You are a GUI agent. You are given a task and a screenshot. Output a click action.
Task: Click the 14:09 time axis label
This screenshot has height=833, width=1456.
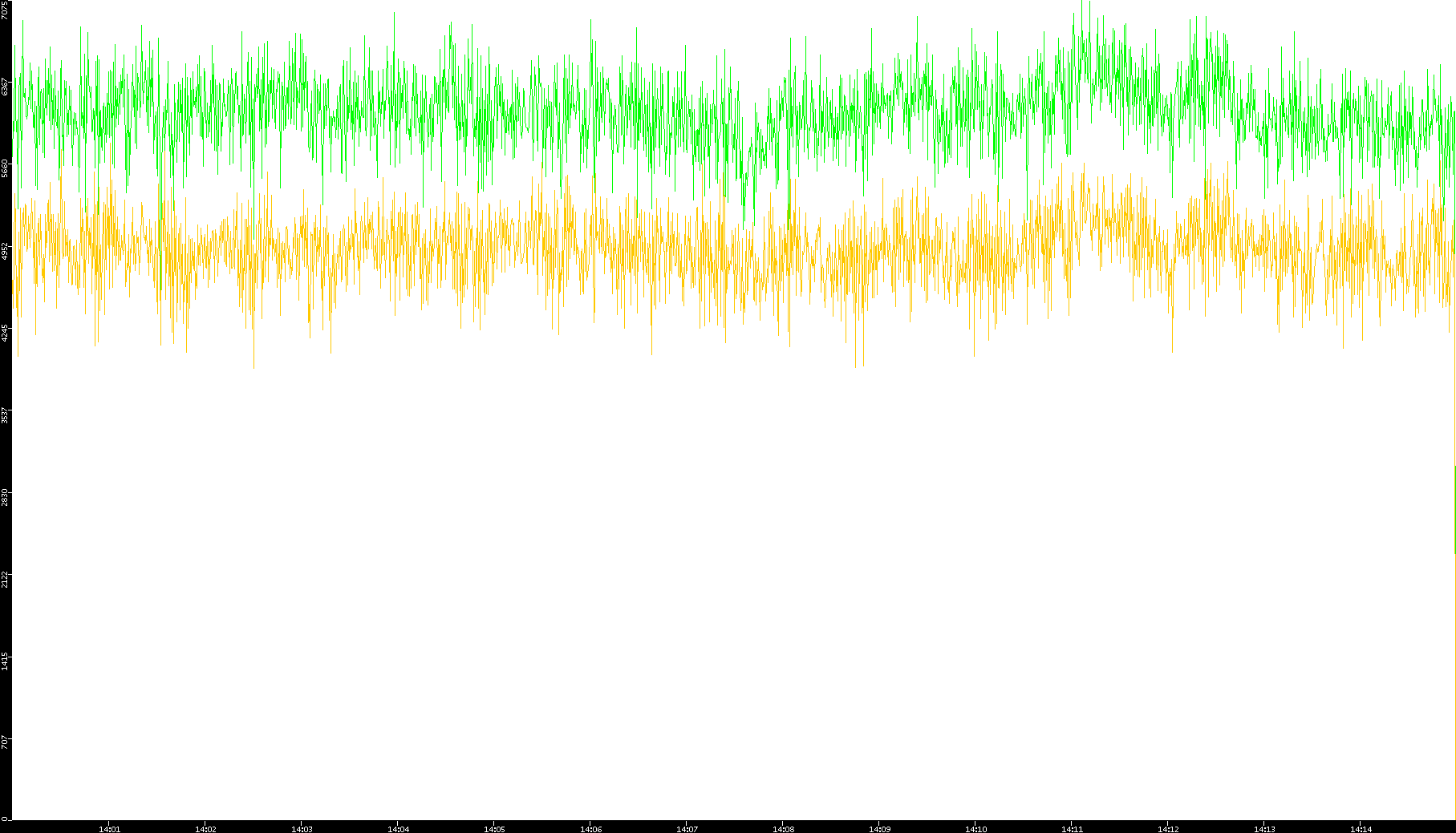[x=879, y=829]
